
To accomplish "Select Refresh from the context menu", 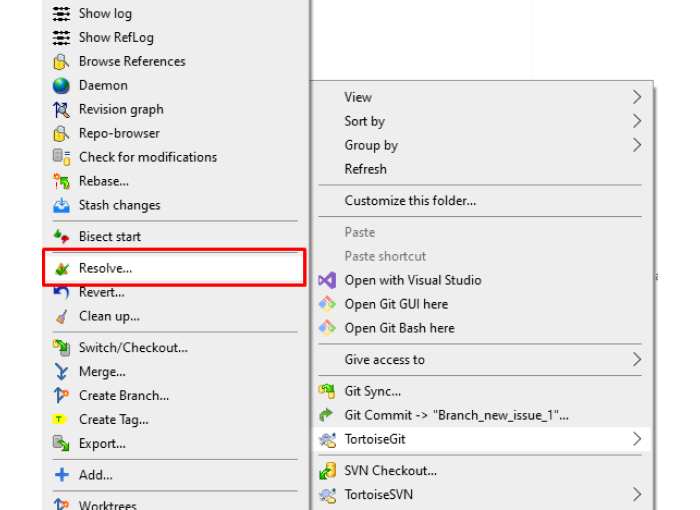I will (480, 169).
